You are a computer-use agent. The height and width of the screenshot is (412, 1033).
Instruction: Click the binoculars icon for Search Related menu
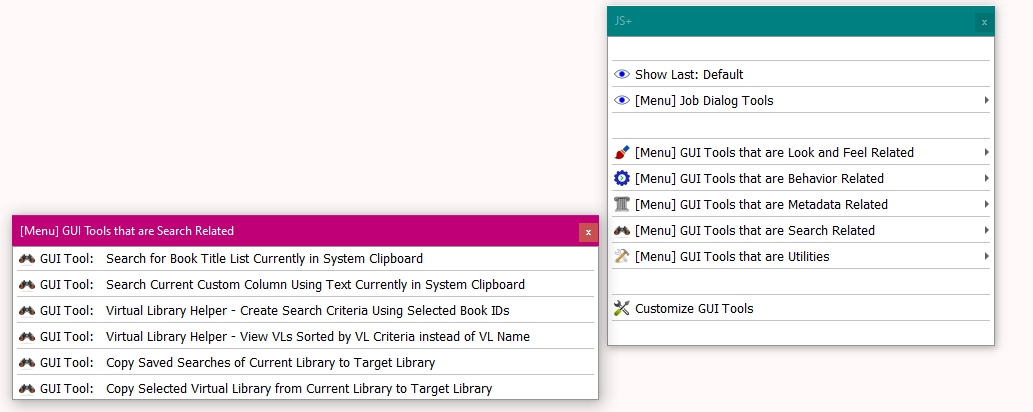coord(622,231)
